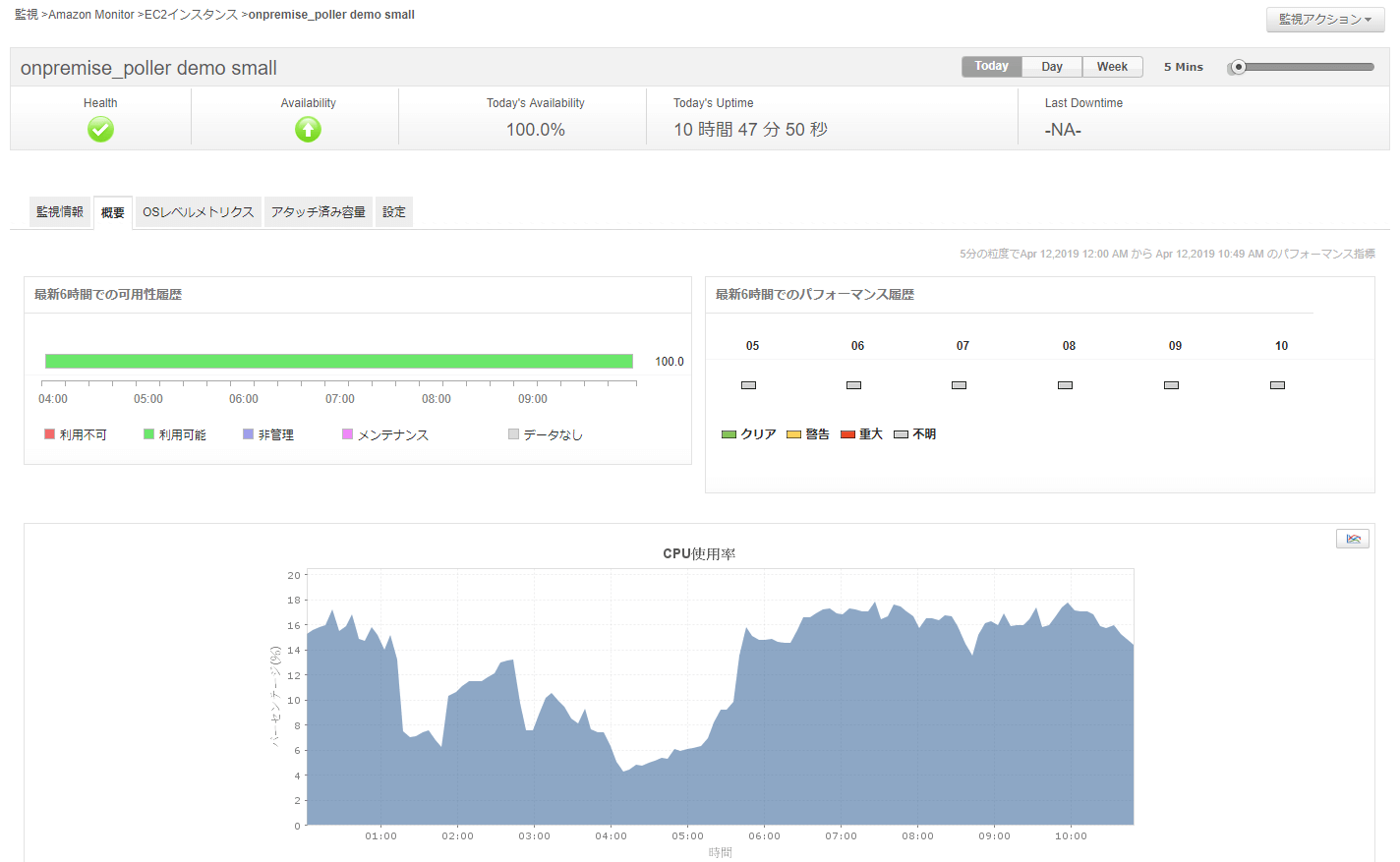Click the green availability history bar
This screenshot has height=862, width=1400.
tap(339, 362)
